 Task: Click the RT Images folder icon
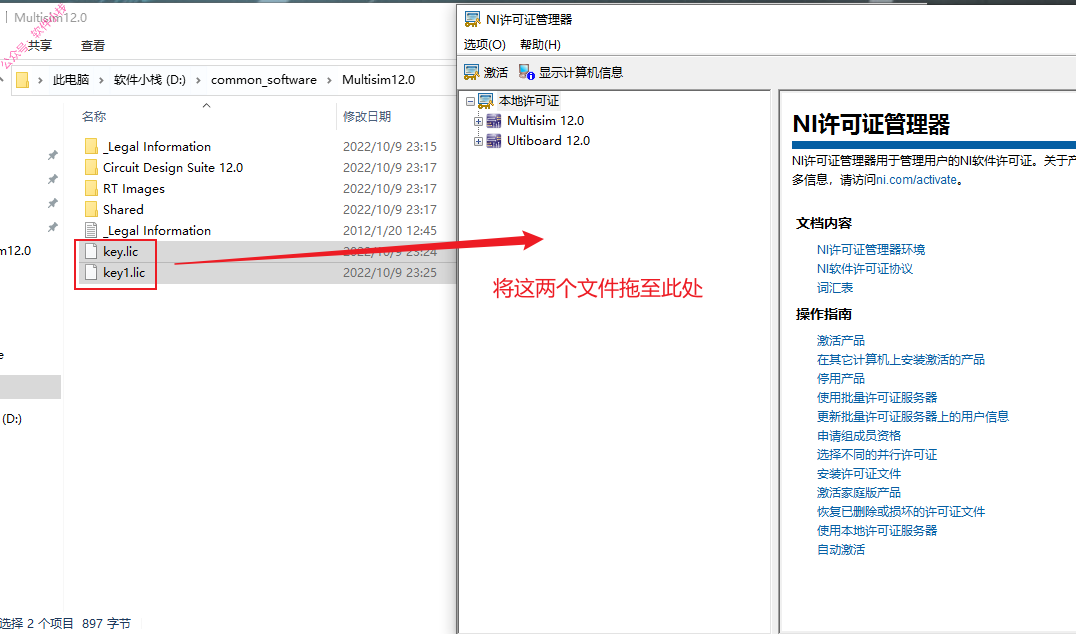(x=91, y=188)
